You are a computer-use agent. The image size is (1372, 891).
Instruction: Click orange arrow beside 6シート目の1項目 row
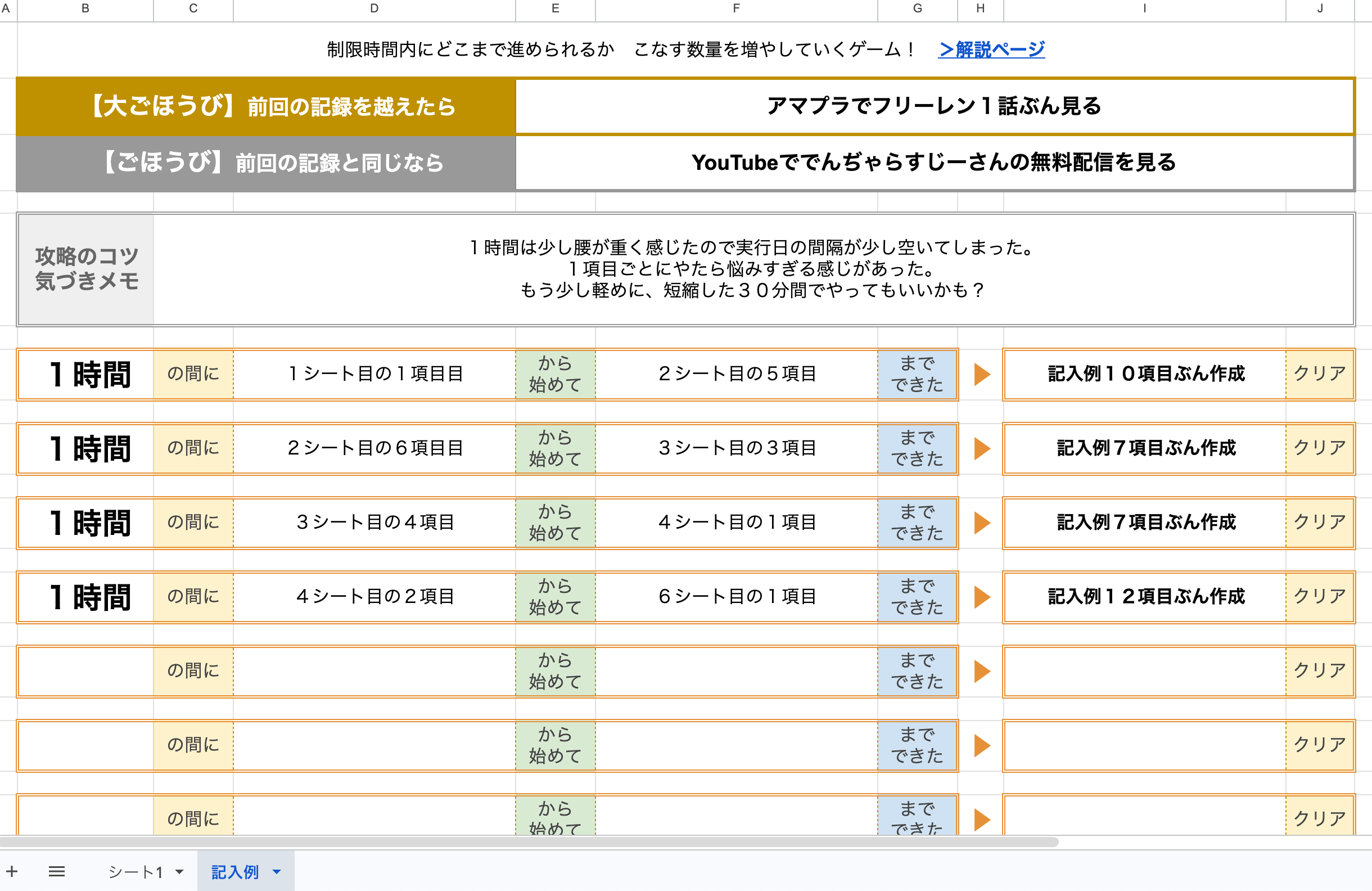coord(982,597)
